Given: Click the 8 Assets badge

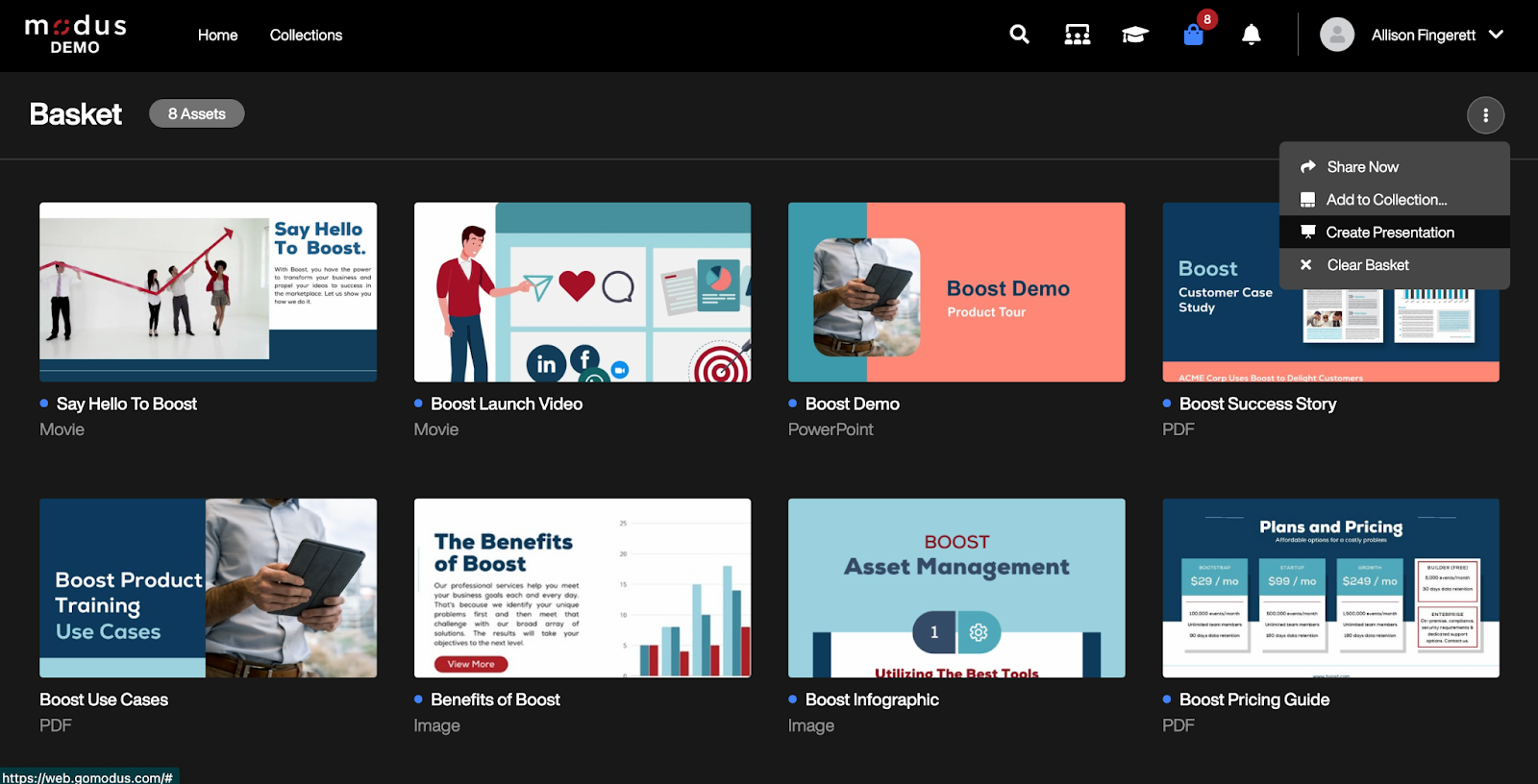Looking at the screenshot, I should point(196,113).
